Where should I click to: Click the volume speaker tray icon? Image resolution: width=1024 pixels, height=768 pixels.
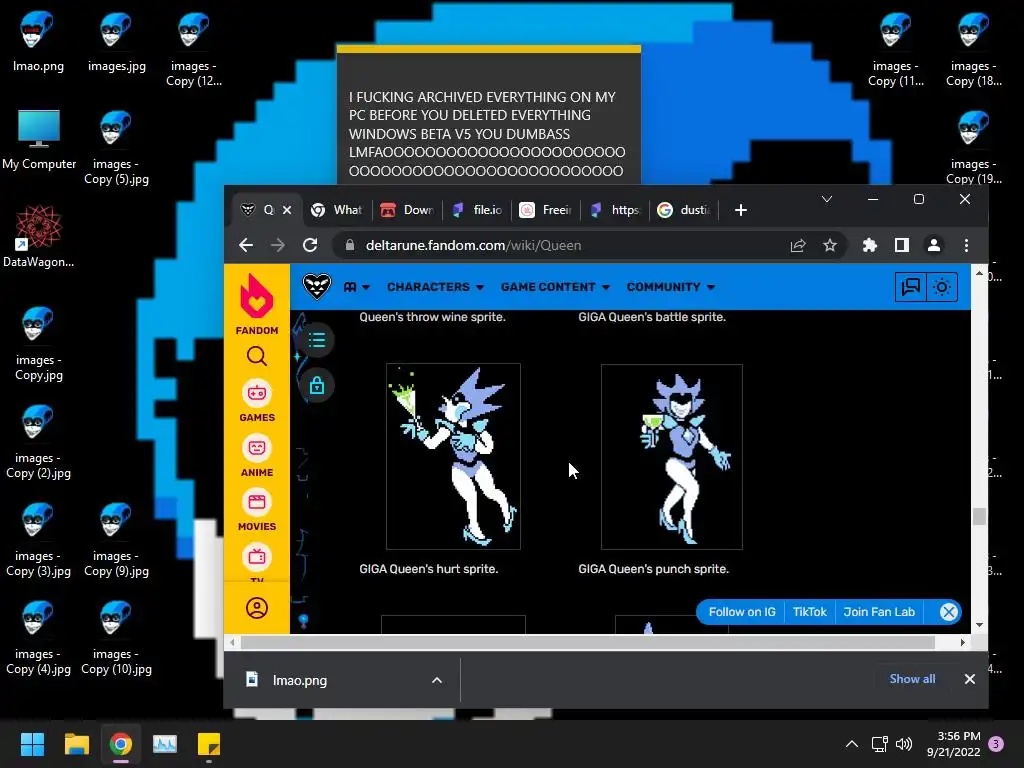(904, 744)
